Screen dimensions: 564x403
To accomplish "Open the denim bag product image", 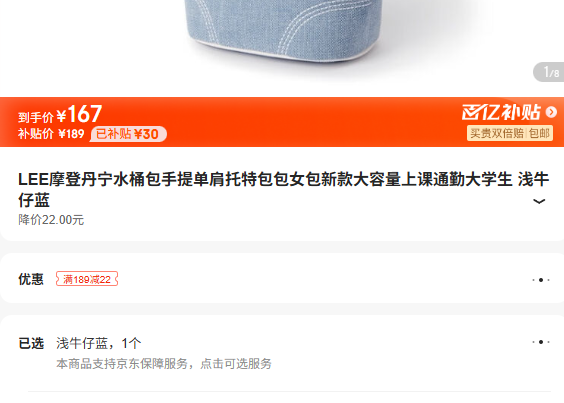I will (x=282, y=31).
